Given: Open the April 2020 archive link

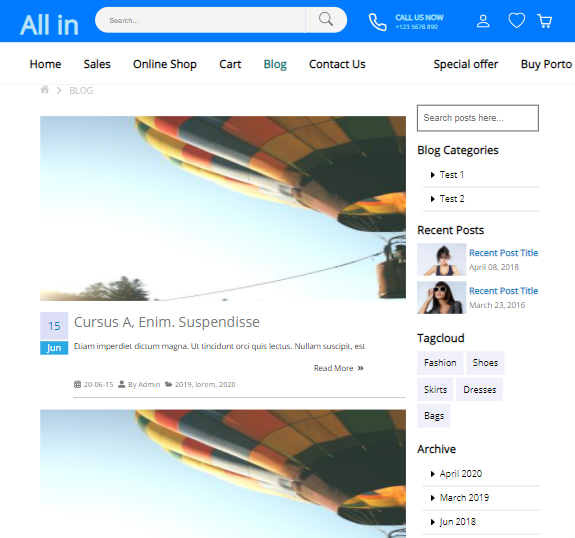Looking at the screenshot, I should coord(461,474).
